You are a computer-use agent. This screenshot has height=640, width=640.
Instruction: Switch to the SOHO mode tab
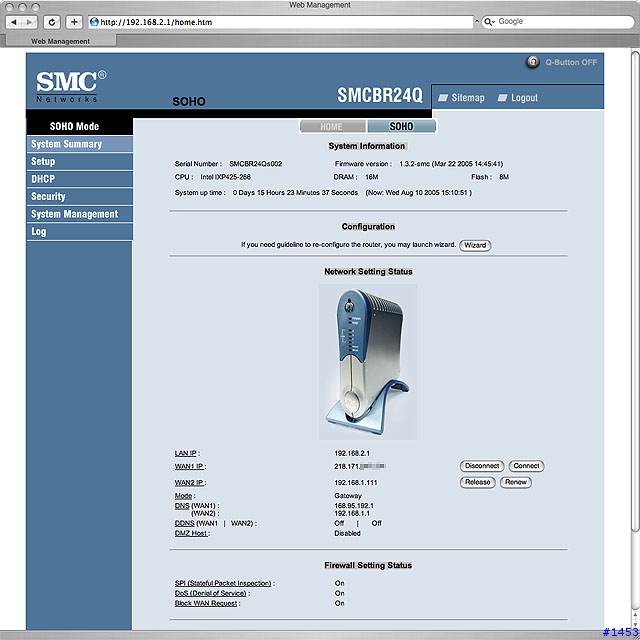(401, 127)
